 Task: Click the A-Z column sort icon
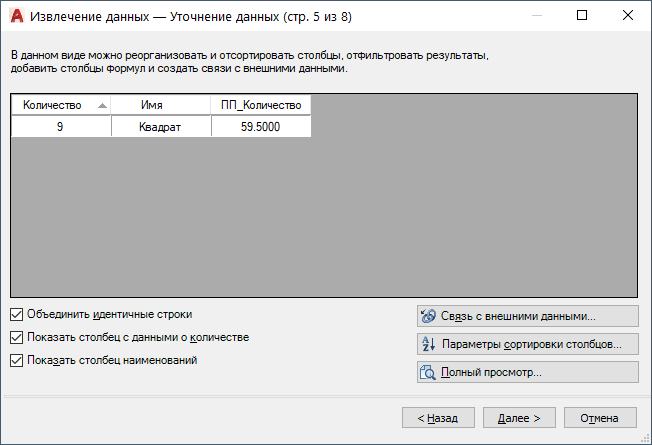tap(427, 344)
